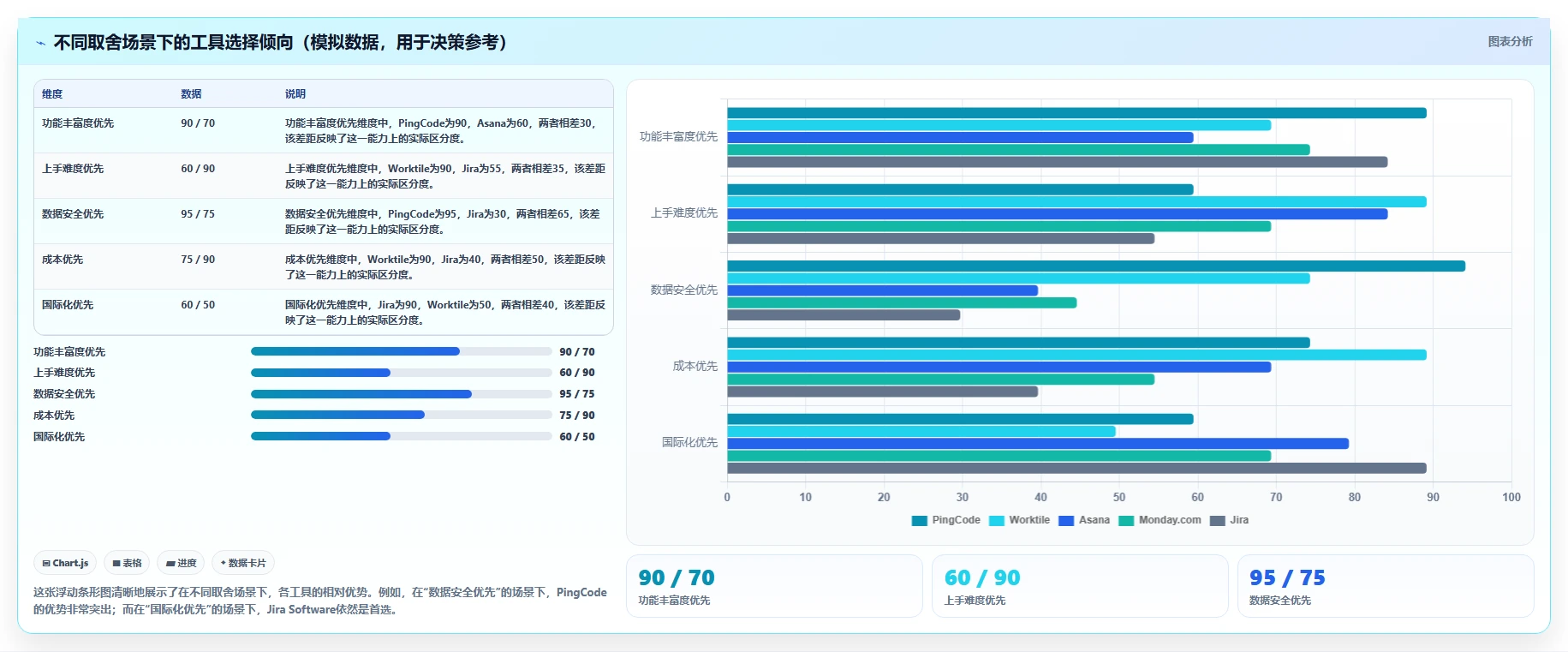Click the Monday.com bar in 功能丰富度优先 group
Screen dimensions: 1568x652
point(1018,150)
